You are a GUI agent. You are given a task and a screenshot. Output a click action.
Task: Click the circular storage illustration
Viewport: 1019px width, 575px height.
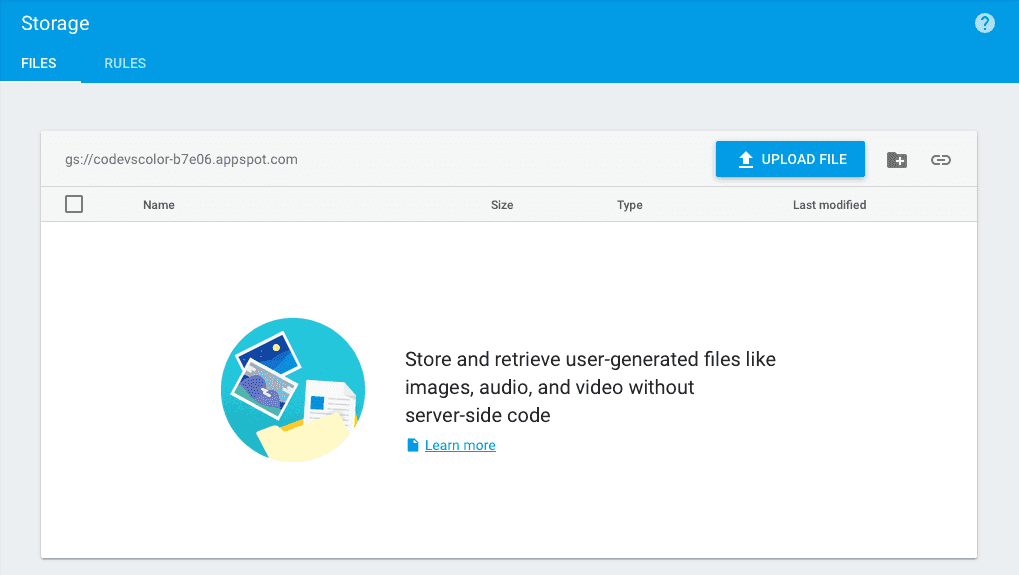[293, 390]
